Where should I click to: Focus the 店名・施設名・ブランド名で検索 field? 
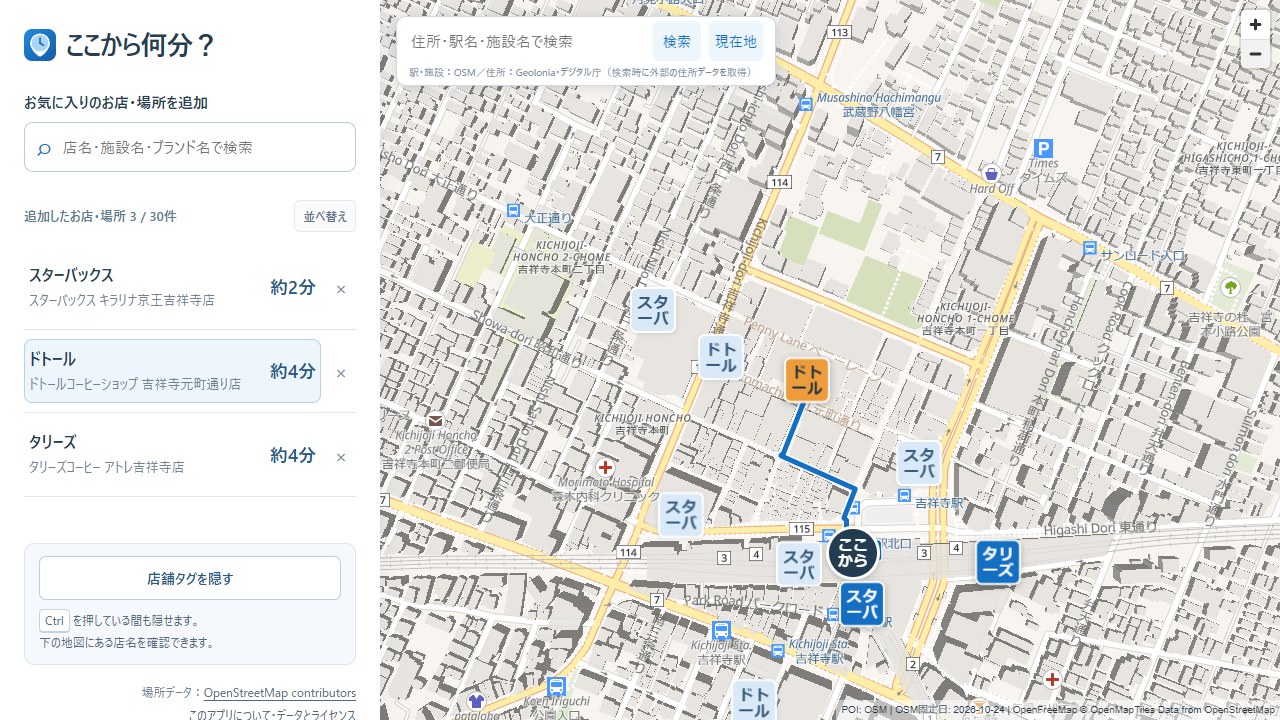pos(190,147)
